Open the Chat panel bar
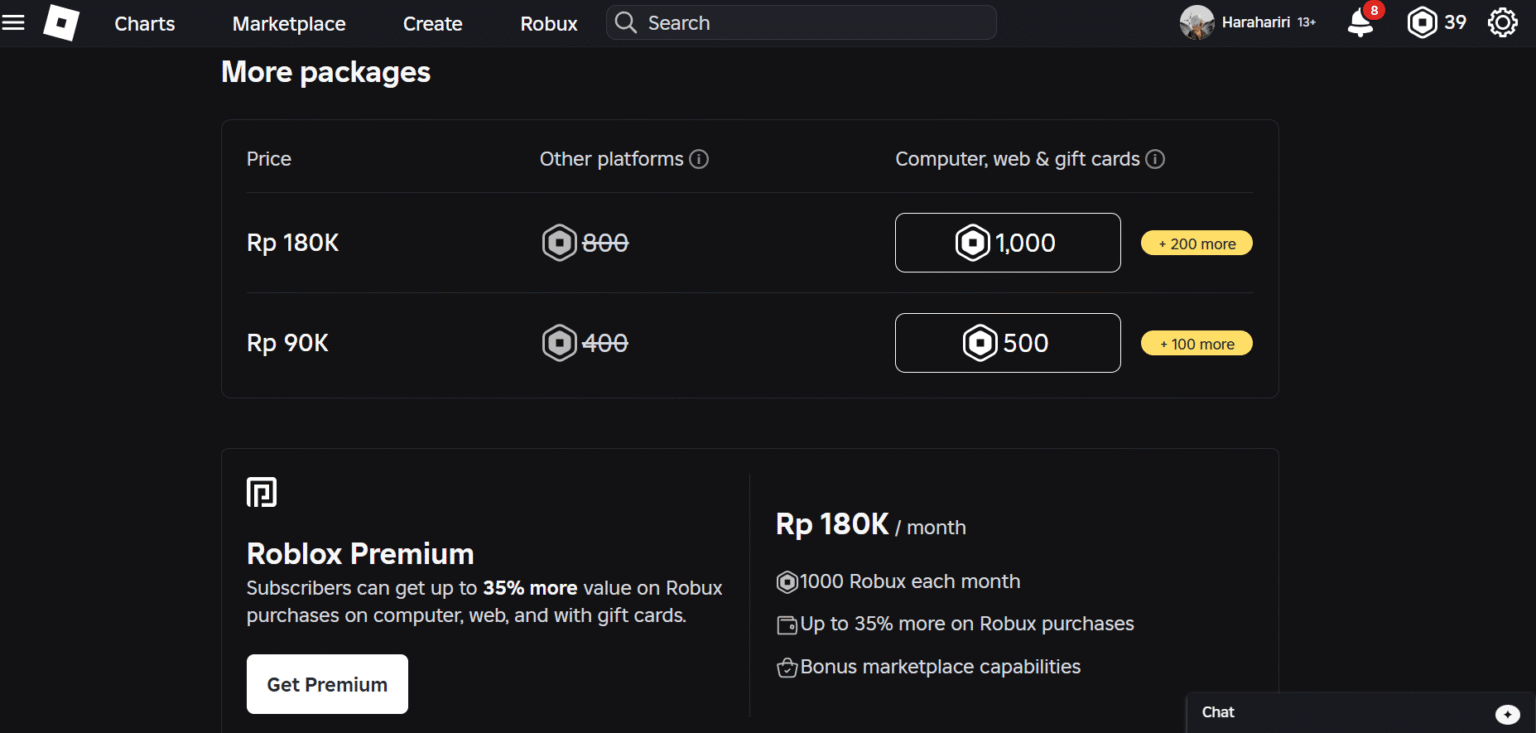The image size is (1536, 733). click(1361, 712)
